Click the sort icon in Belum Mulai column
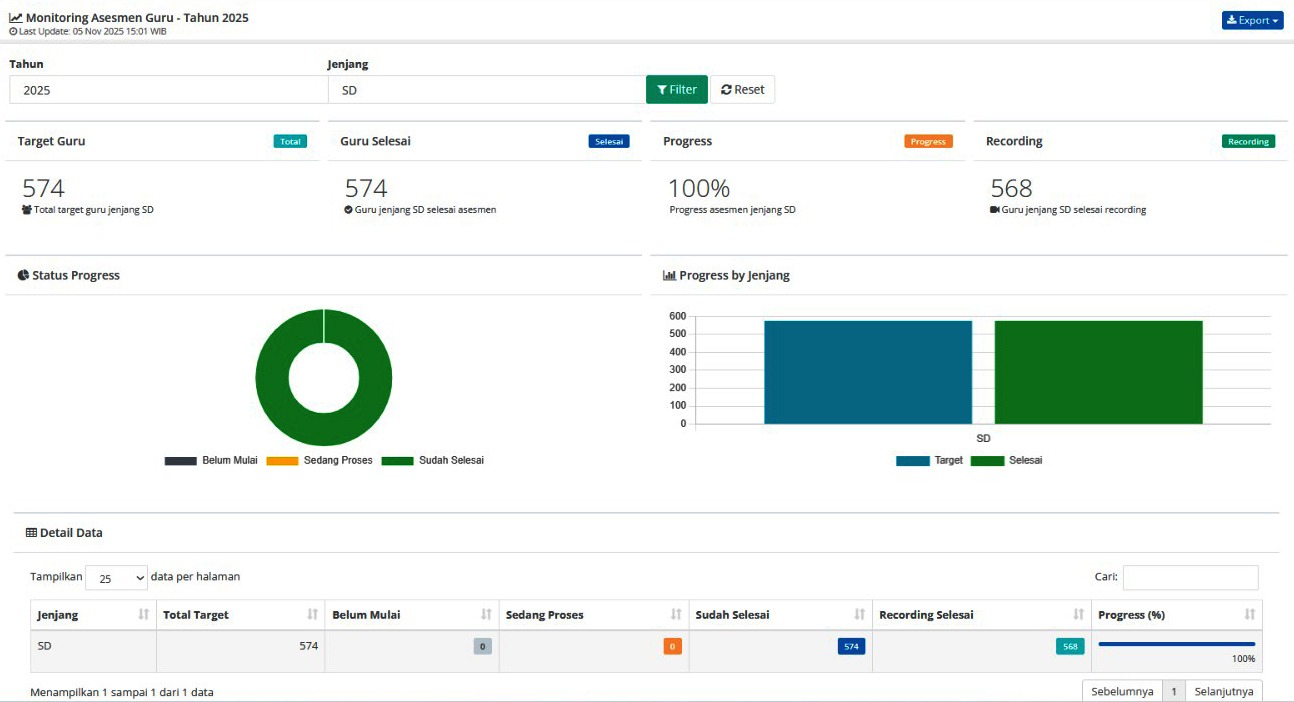Image resolution: width=1294 pixels, height=702 pixels. tap(486, 614)
